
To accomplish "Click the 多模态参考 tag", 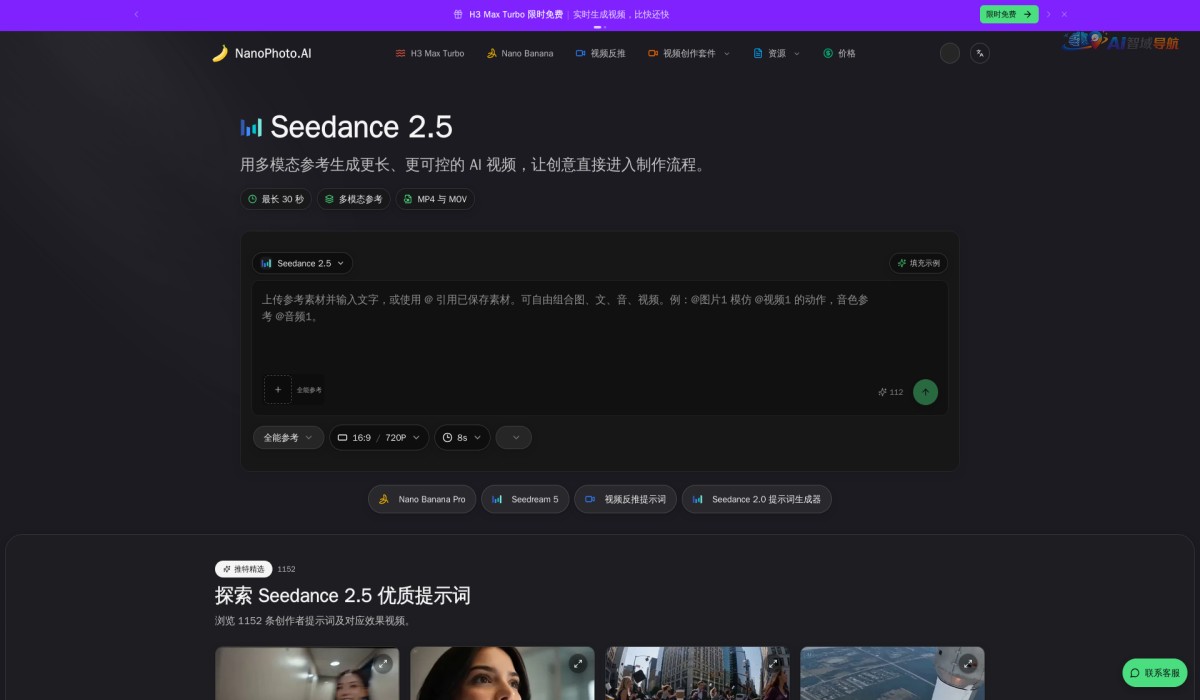I will tap(353, 199).
